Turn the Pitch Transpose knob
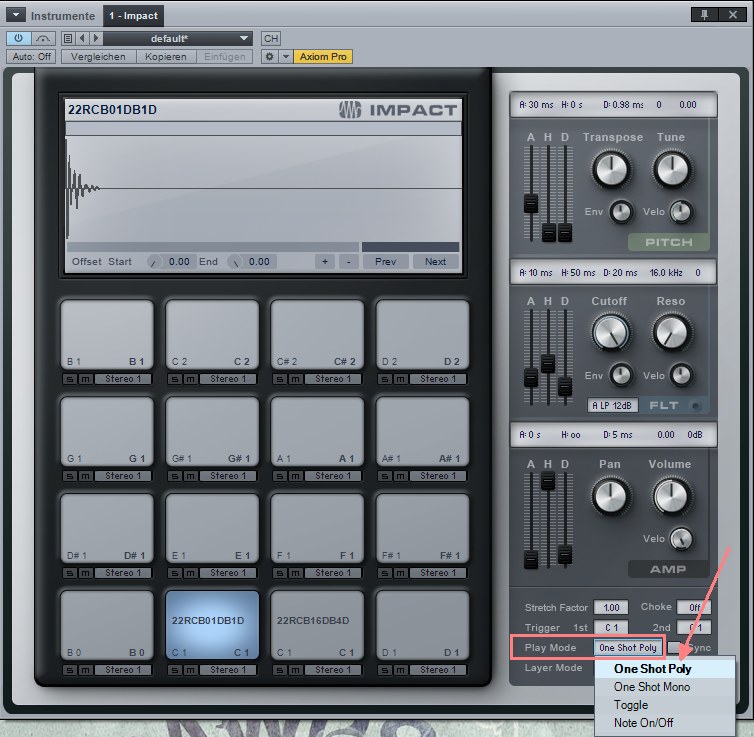 tap(611, 169)
